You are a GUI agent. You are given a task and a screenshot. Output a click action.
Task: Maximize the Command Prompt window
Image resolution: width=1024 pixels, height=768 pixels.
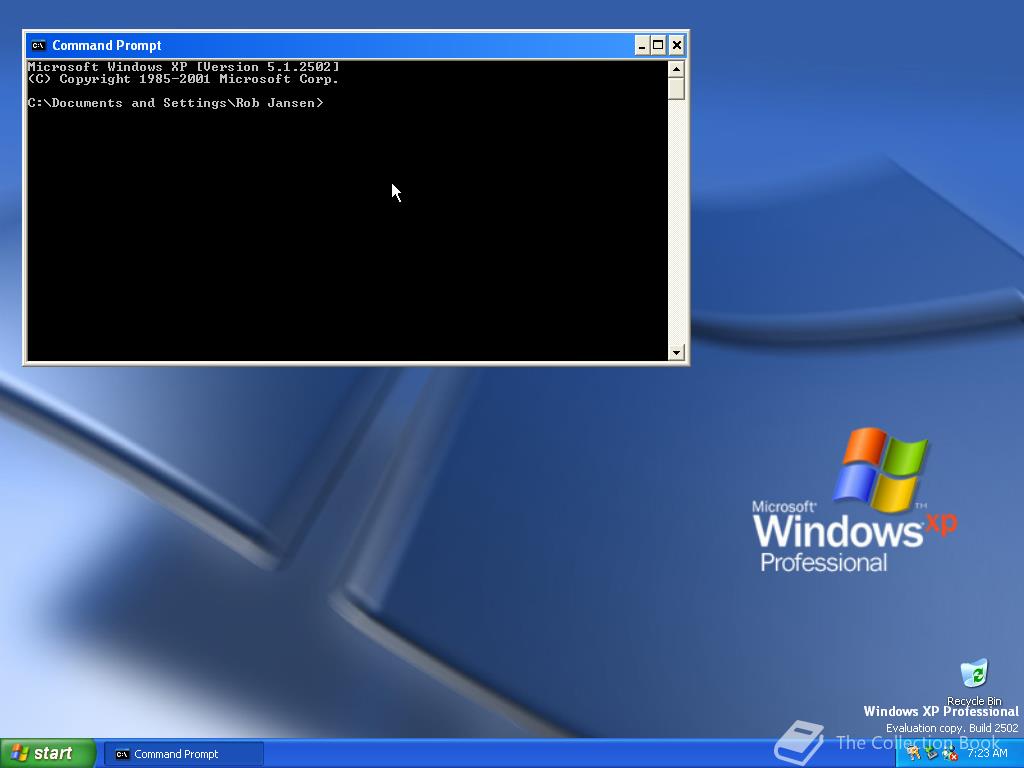658,45
